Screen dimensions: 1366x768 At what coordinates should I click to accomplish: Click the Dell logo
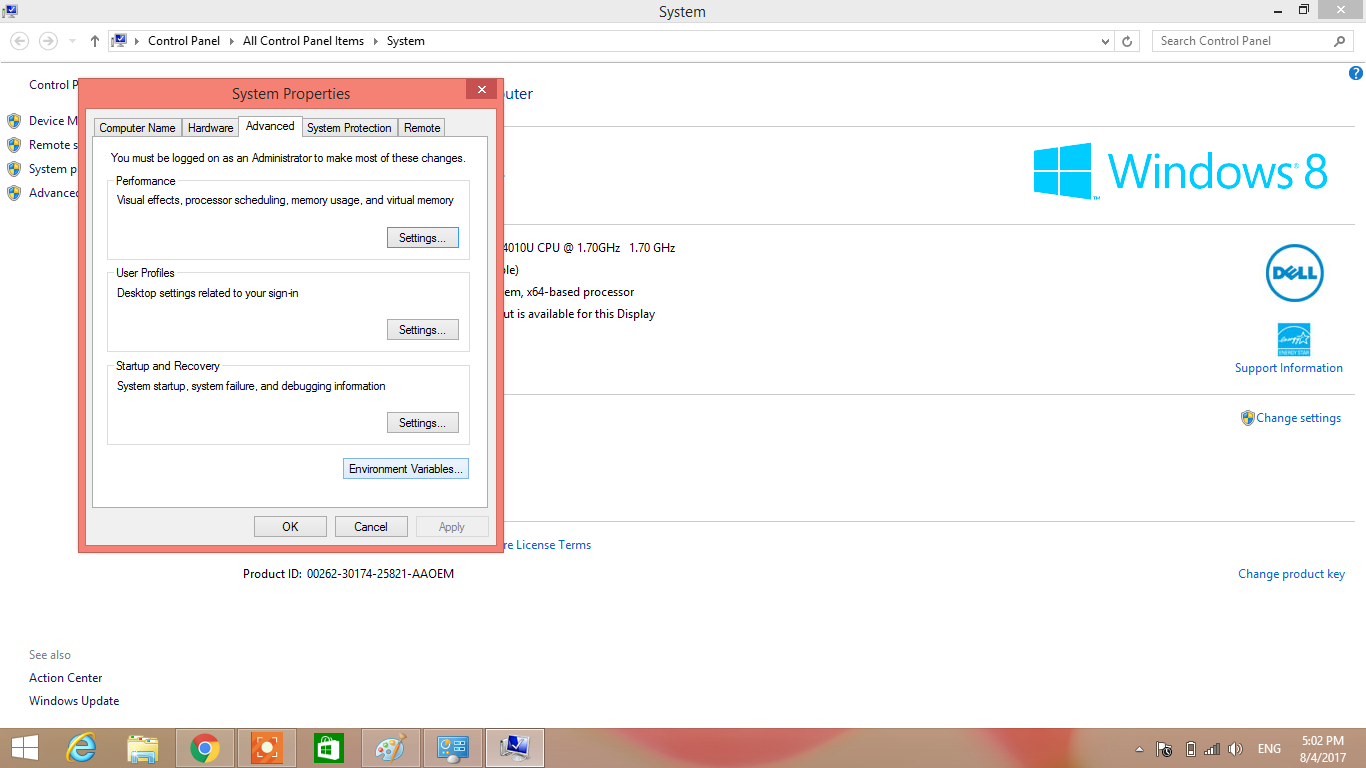(x=1295, y=273)
